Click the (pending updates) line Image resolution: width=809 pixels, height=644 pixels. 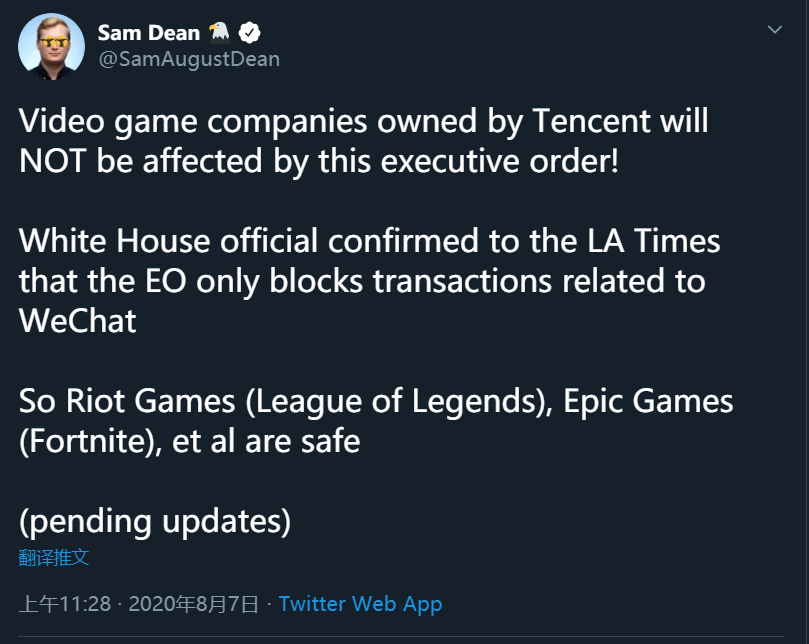click(x=155, y=520)
